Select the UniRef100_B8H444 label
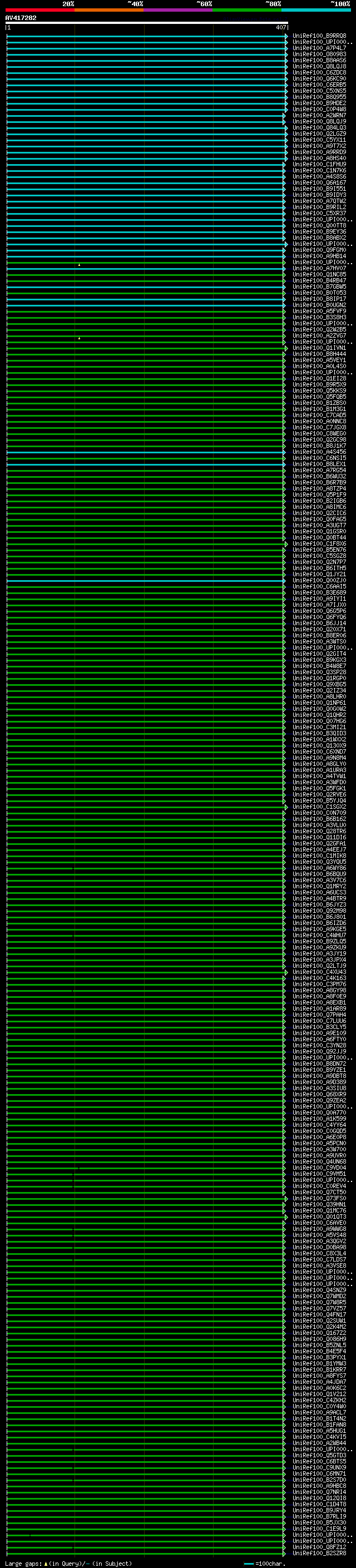This screenshot has height=1568, width=356. (x=319, y=354)
